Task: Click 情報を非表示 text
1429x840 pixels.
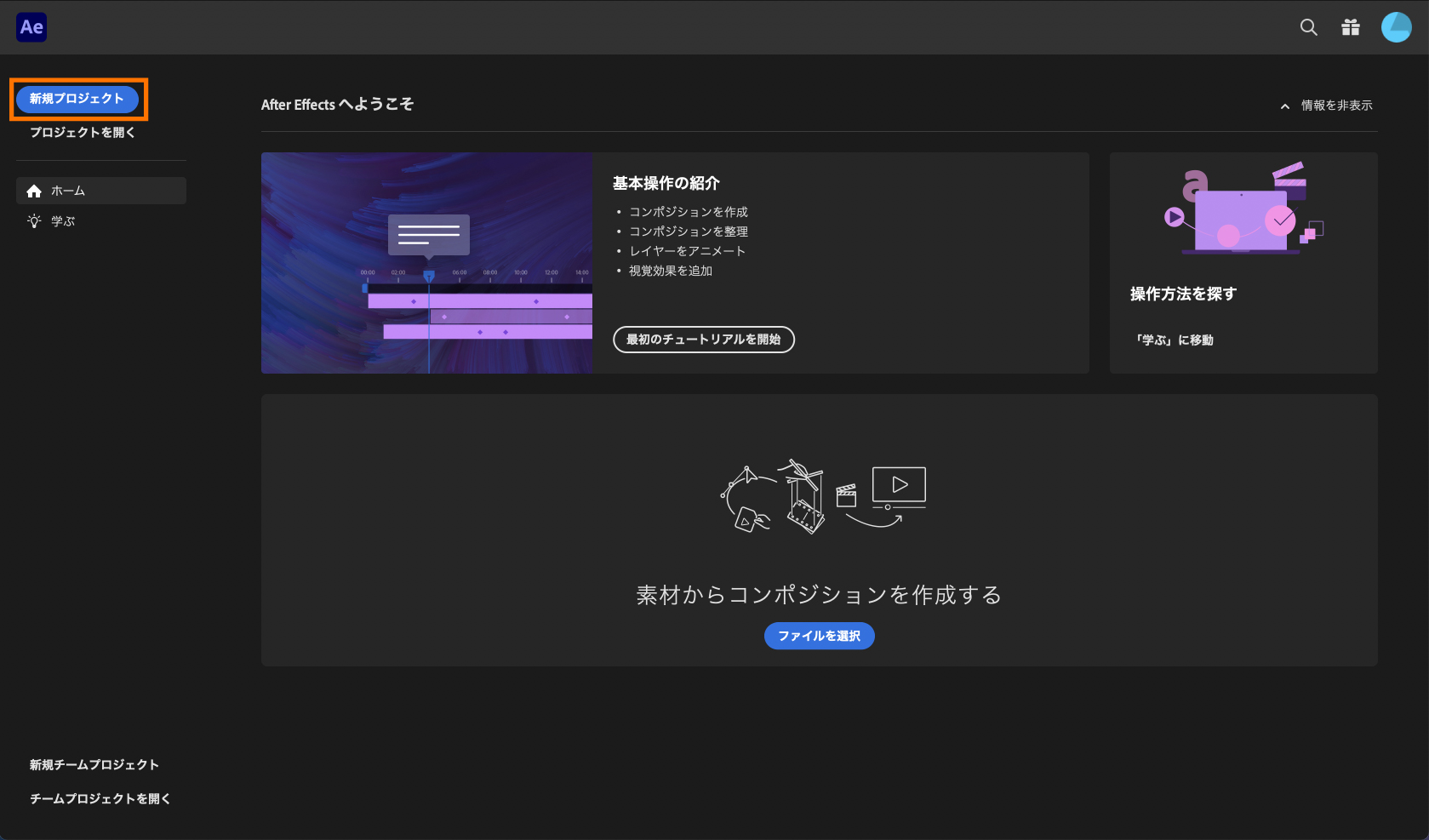Action: [x=1337, y=106]
